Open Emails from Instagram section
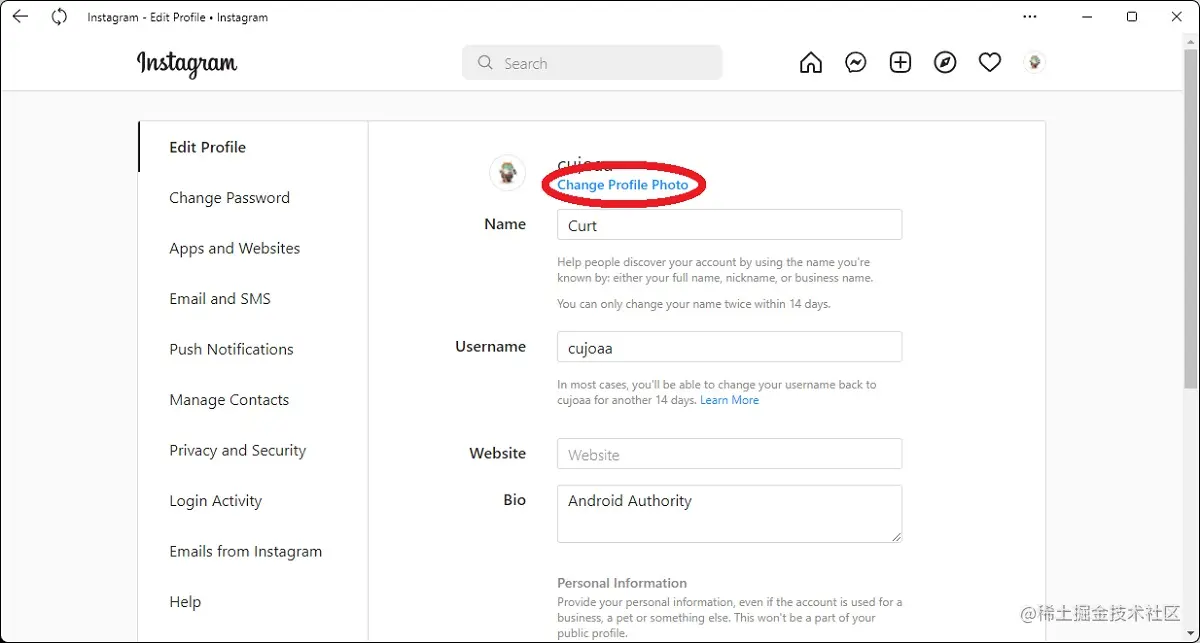Image resolution: width=1200 pixels, height=643 pixels. (245, 551)
